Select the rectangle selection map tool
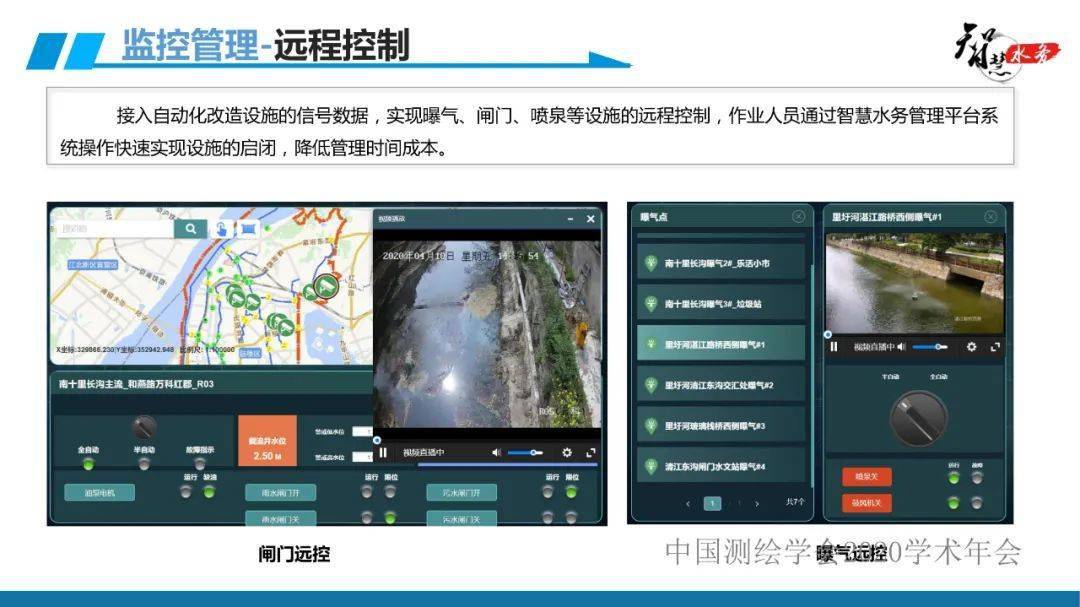The width and height of the screenshot is (1080, 607). tap(247, 228)
